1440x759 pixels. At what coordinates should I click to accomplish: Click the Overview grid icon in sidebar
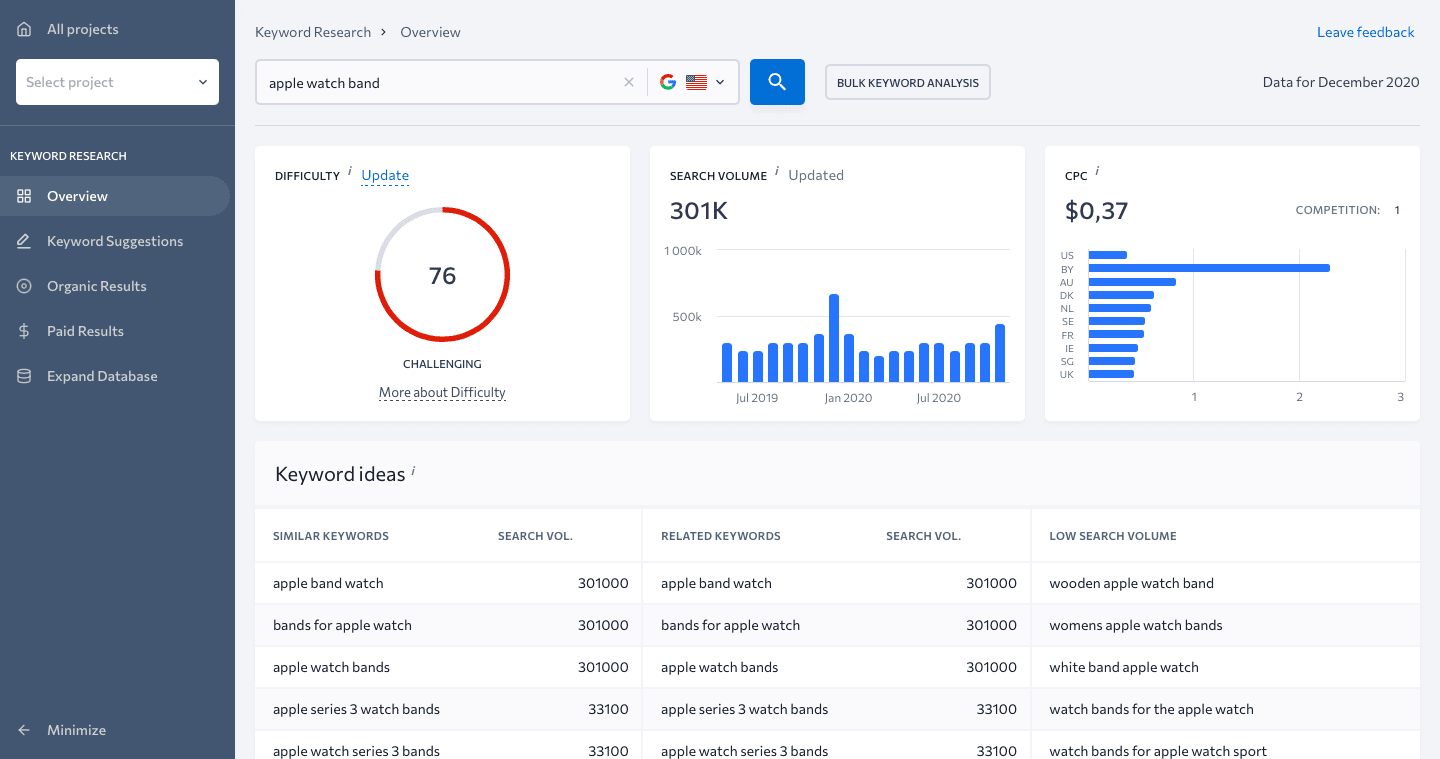(24, 196)
